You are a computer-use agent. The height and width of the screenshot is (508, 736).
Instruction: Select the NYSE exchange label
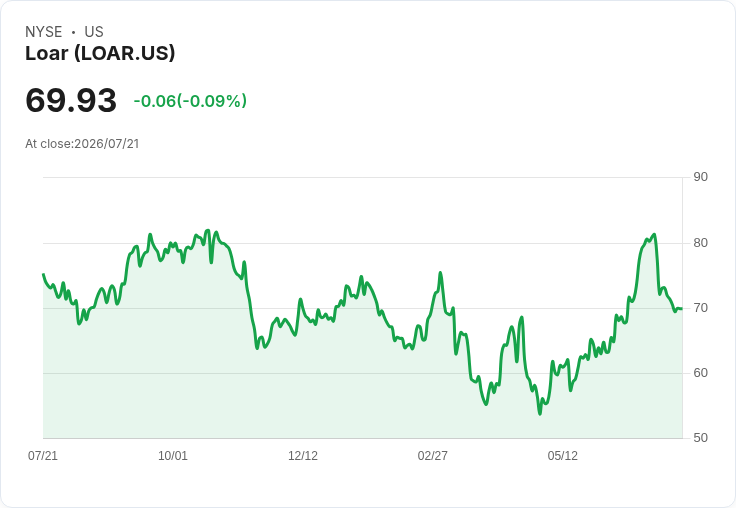pyautogui.click(x=44, y=32)
